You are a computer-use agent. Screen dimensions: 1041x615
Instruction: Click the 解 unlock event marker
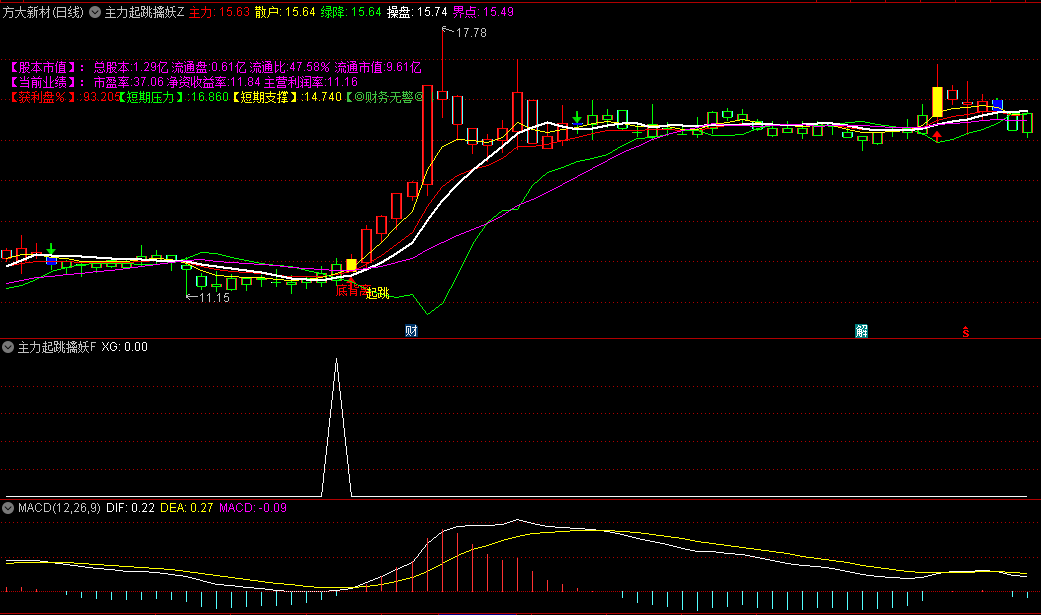pyautogui.click(x=862, y=331)
